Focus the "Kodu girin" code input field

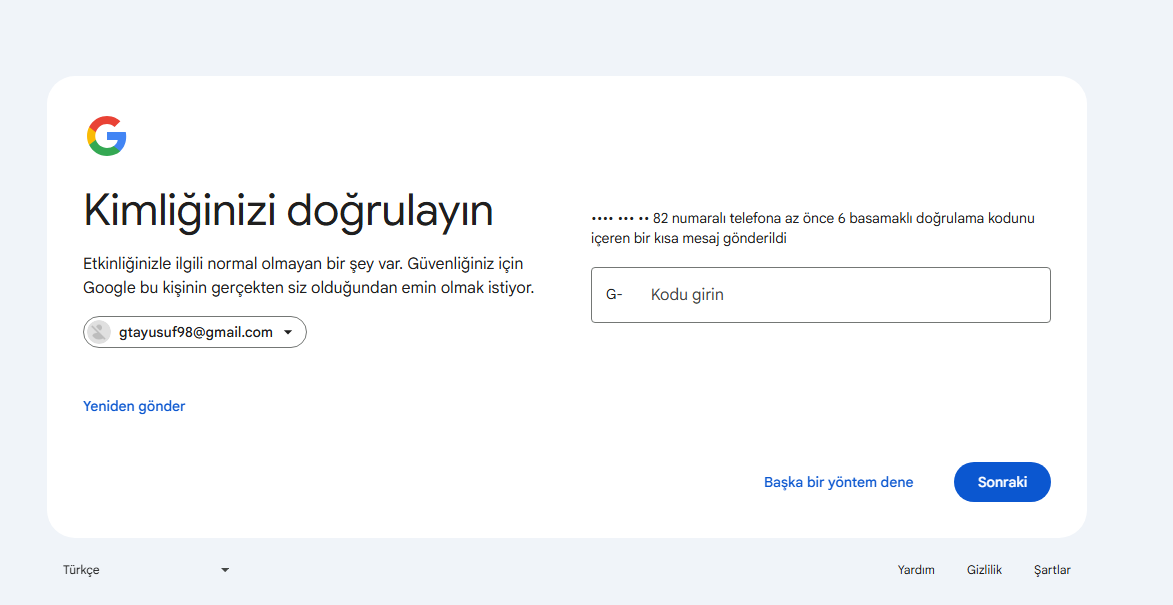821,295
